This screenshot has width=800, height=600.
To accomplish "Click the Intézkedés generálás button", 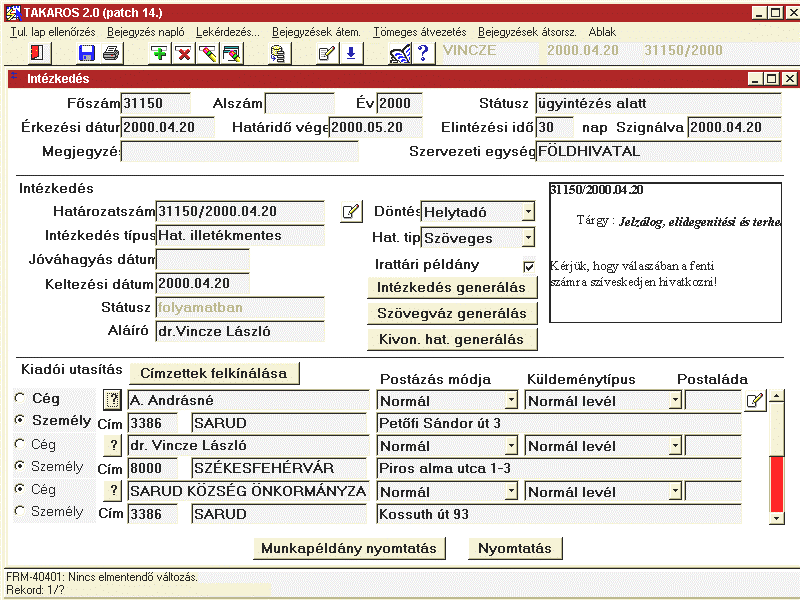I will tap(452, 288).
